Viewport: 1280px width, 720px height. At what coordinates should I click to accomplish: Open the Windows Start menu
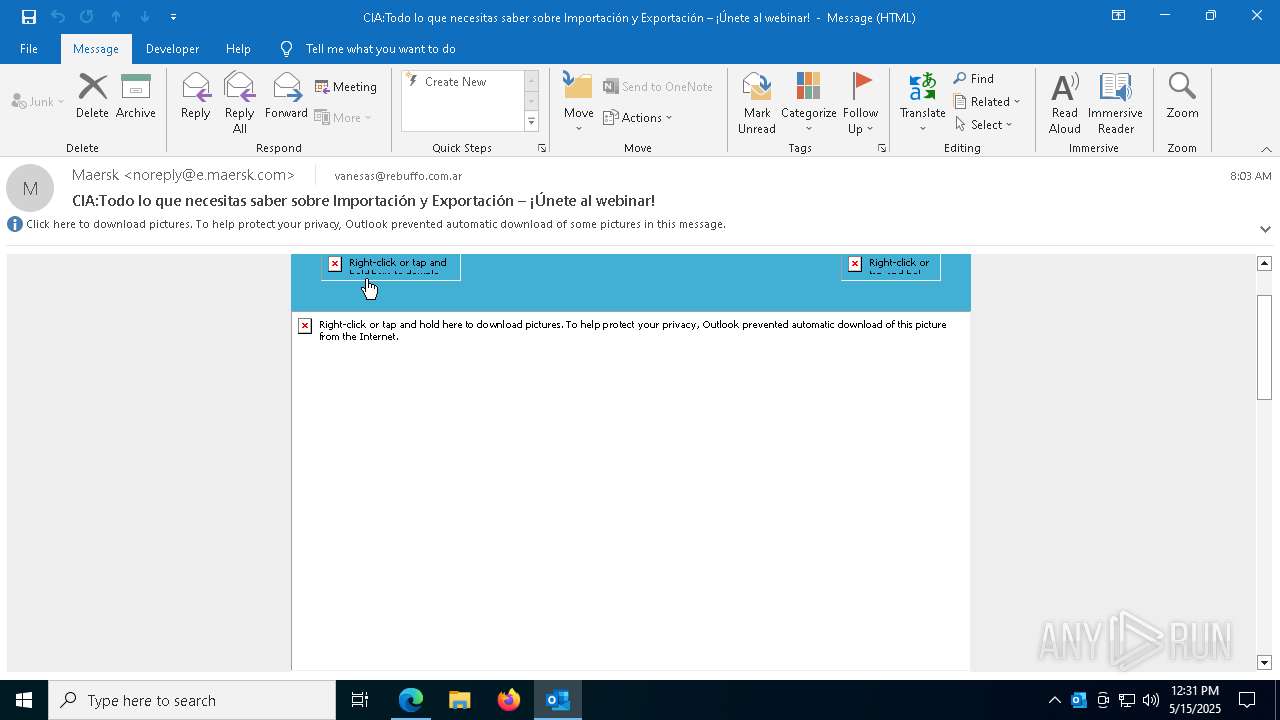(24, 700)
